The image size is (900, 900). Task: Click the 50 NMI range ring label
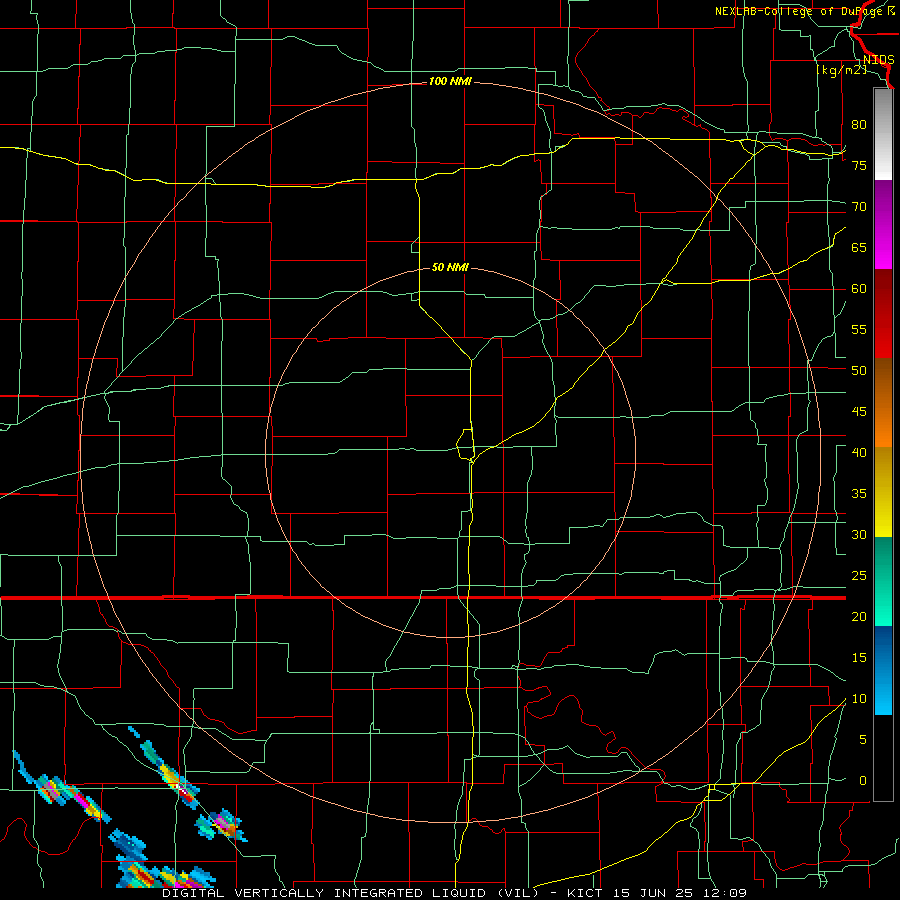coord(450,267)
